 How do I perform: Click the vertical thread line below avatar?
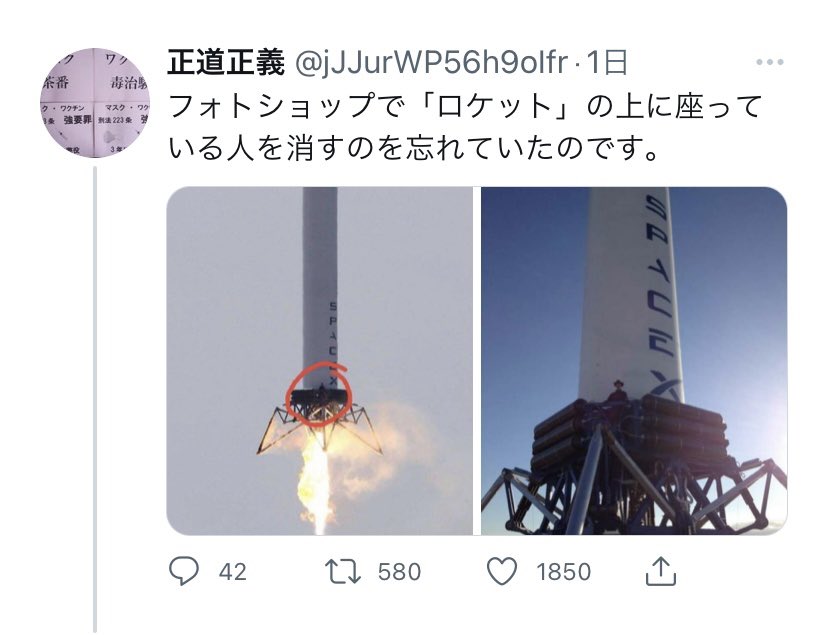(96, 400)
